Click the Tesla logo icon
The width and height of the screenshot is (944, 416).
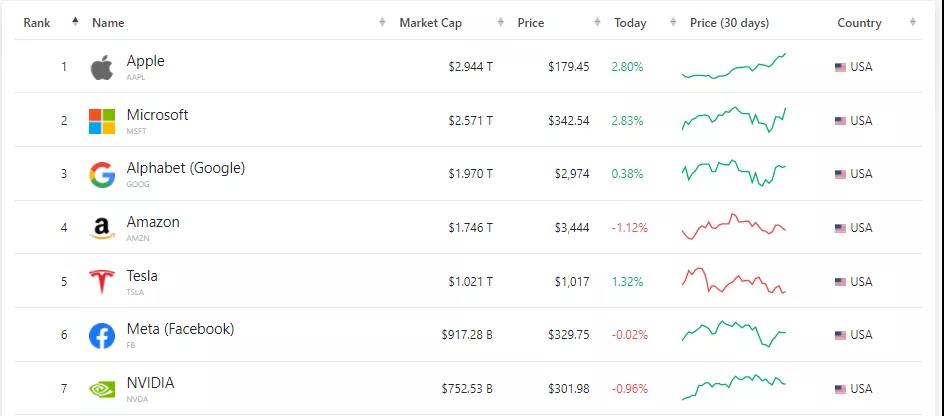102,282
